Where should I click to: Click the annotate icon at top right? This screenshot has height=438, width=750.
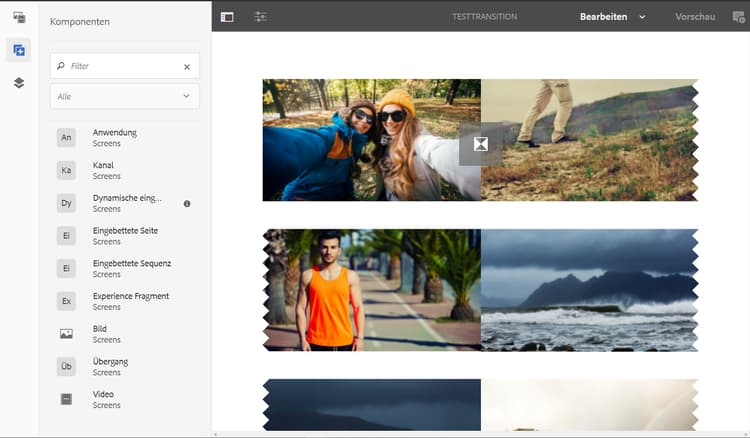point(739,17)
